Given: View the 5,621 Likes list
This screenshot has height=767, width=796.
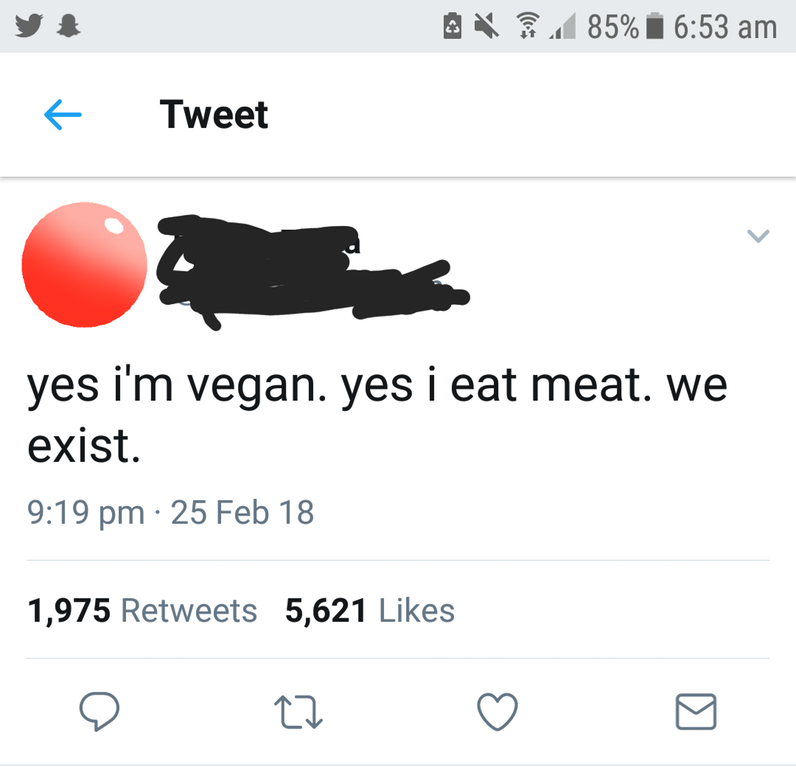Looking at the screenshot, I should tap(370, 610).
